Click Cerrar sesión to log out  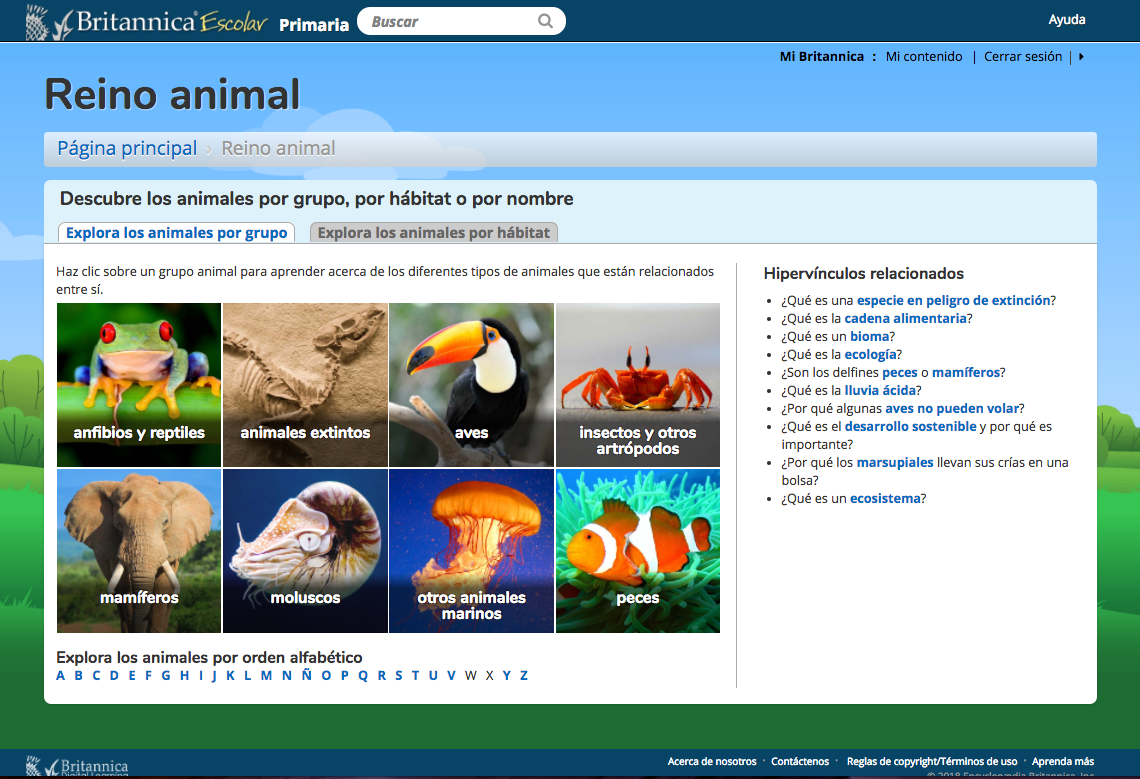pos(1022,57)
